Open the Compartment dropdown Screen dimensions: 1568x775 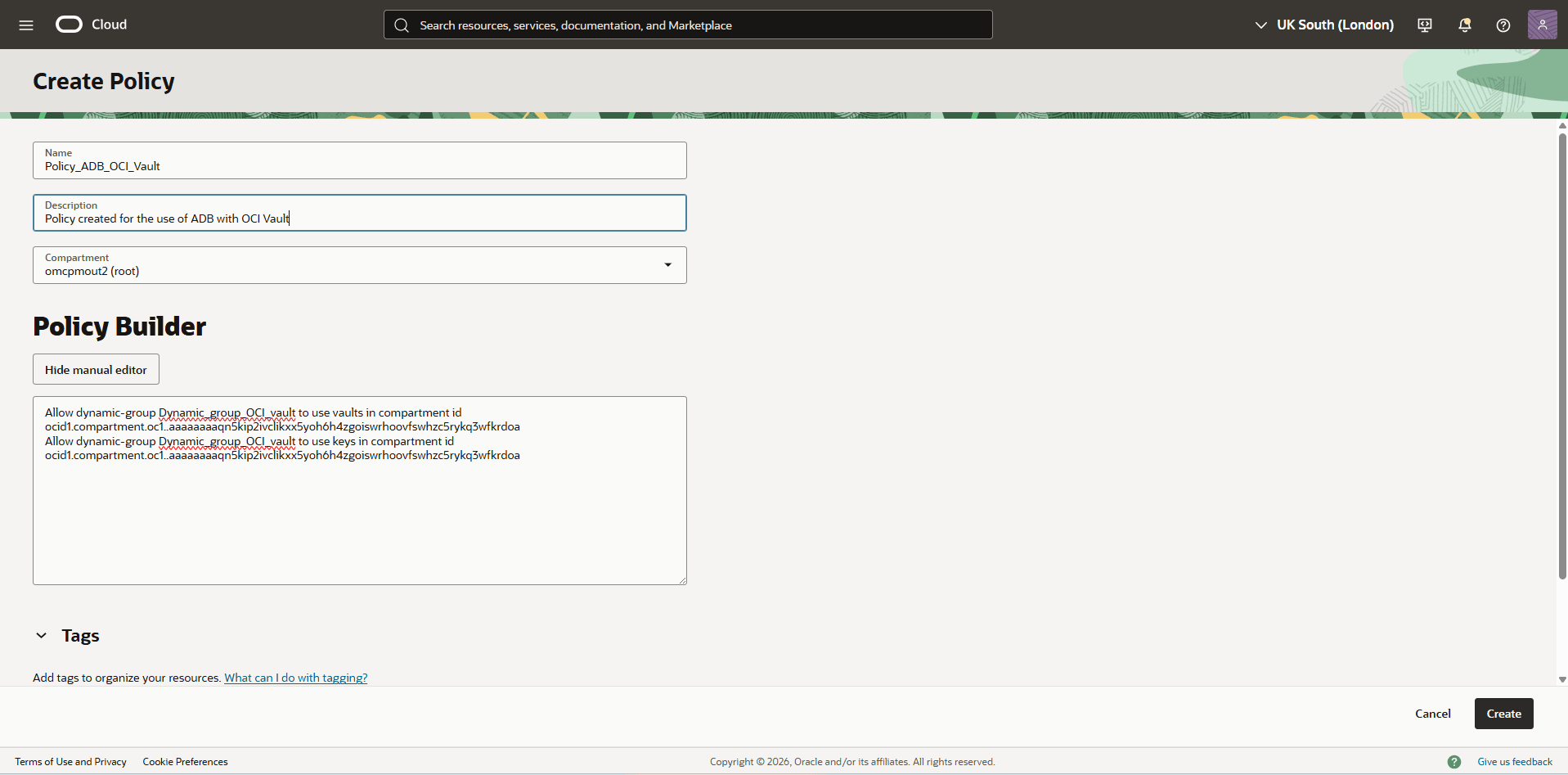(360, 265)
